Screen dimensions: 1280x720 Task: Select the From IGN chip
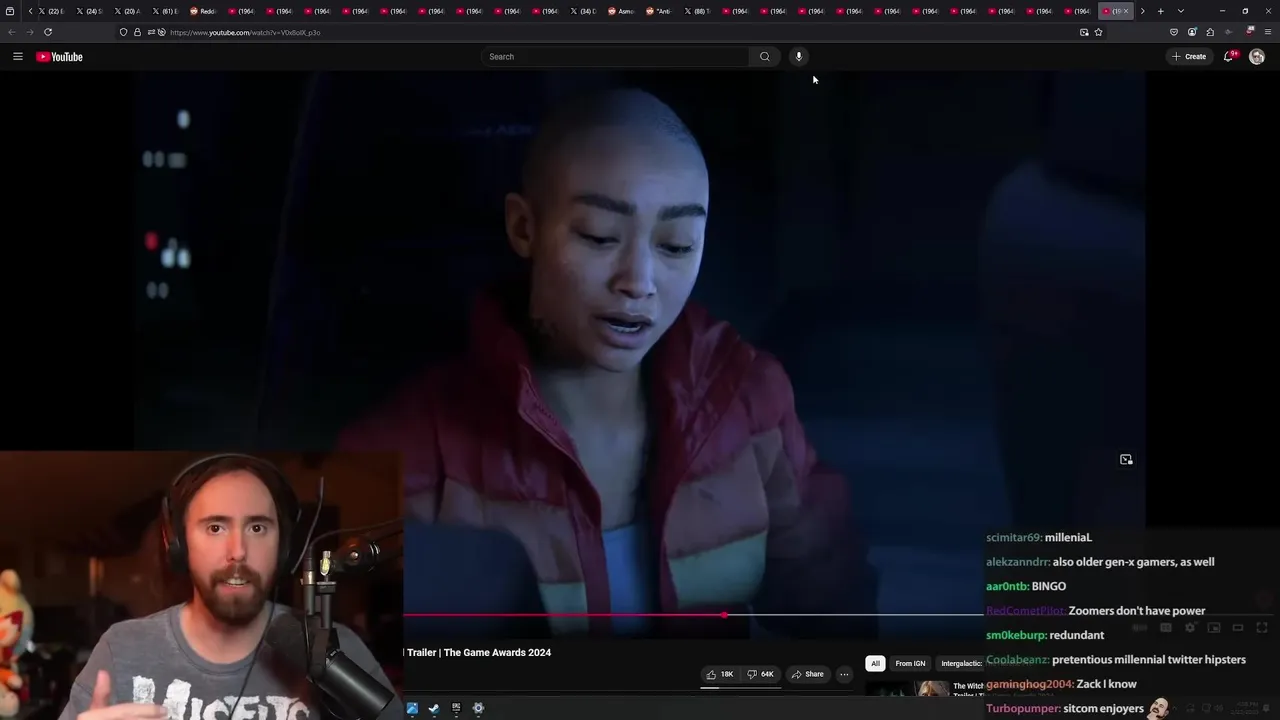(x=910, y=664)
